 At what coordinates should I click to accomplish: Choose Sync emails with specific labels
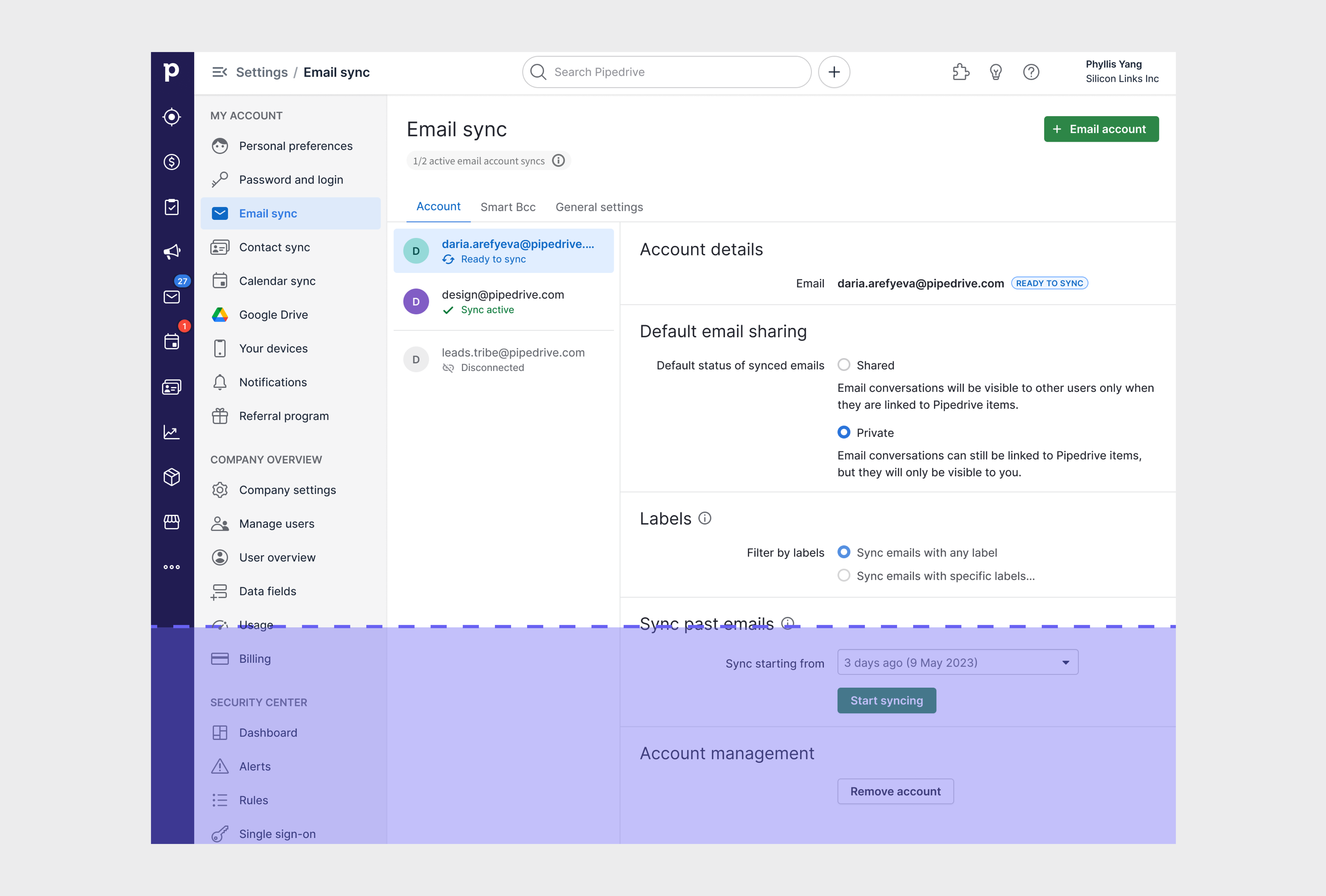(844, 576)
